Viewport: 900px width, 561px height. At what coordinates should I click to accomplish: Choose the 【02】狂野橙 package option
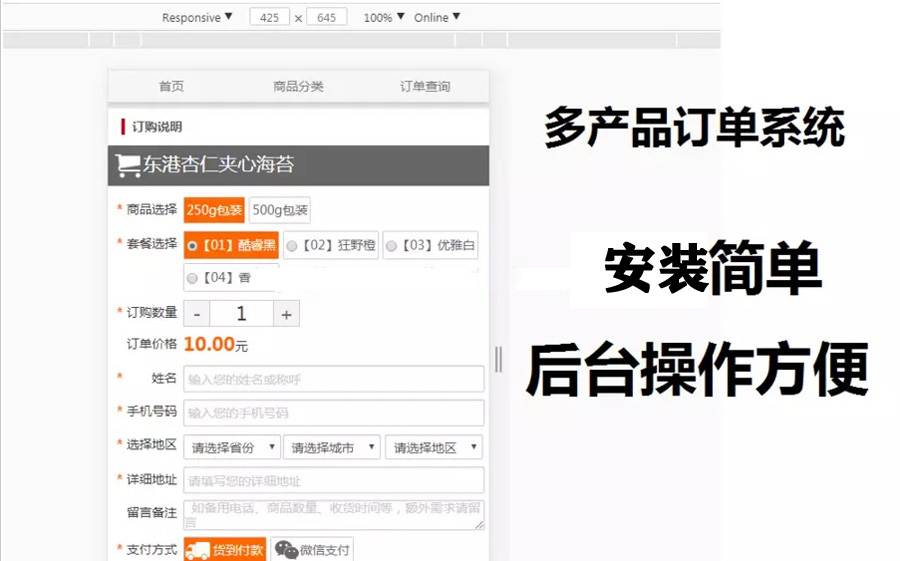point(292,245)
